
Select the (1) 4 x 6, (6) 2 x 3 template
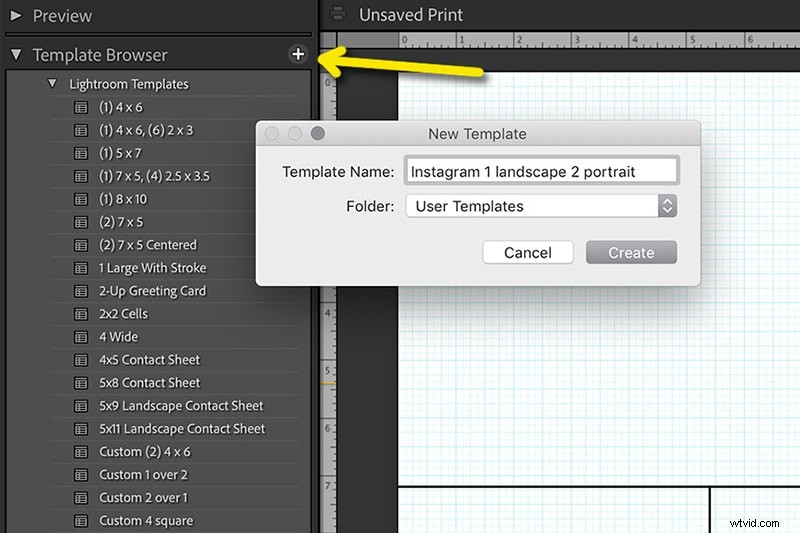146,130
